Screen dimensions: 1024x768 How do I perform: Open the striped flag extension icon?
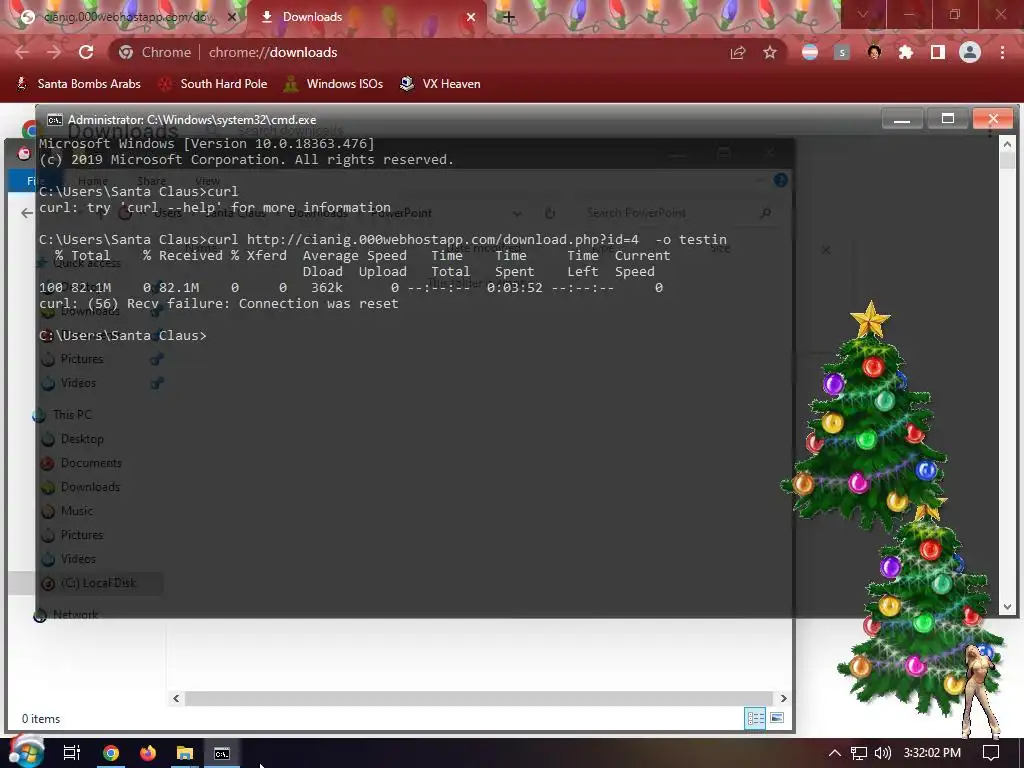point(810,52)
